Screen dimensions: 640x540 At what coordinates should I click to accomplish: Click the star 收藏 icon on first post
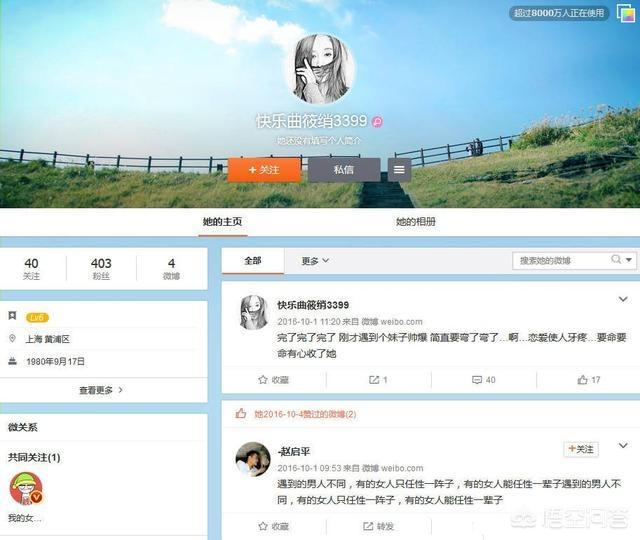pos(264,380)
